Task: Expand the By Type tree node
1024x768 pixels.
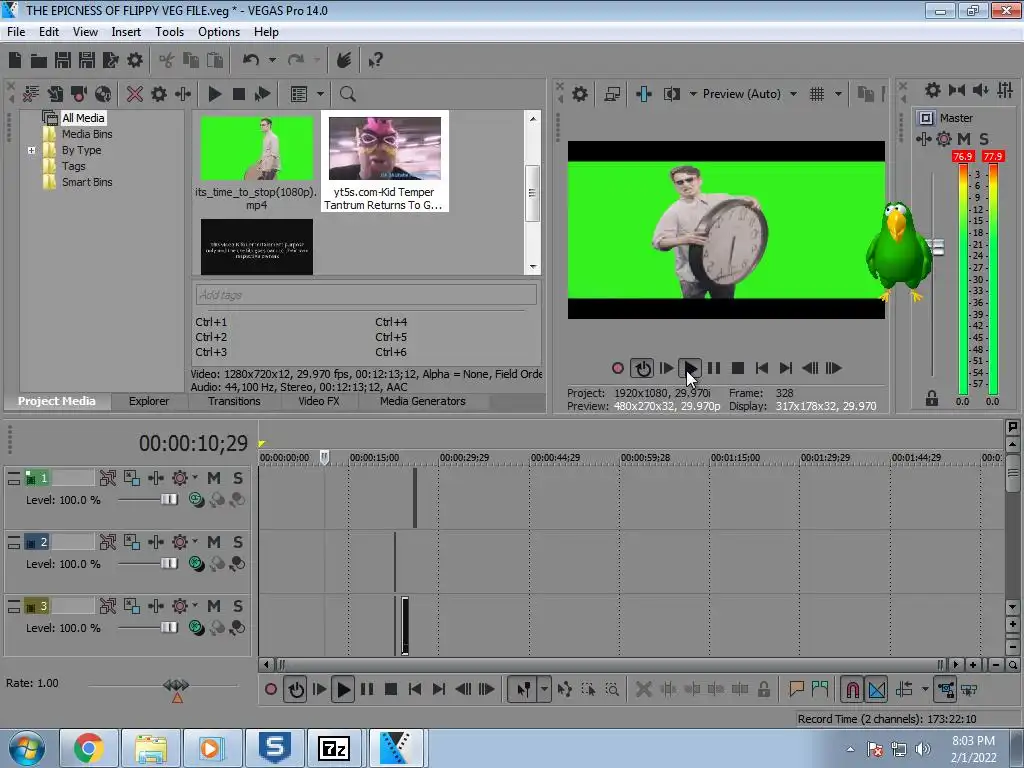Action: [x=31, y=150]
